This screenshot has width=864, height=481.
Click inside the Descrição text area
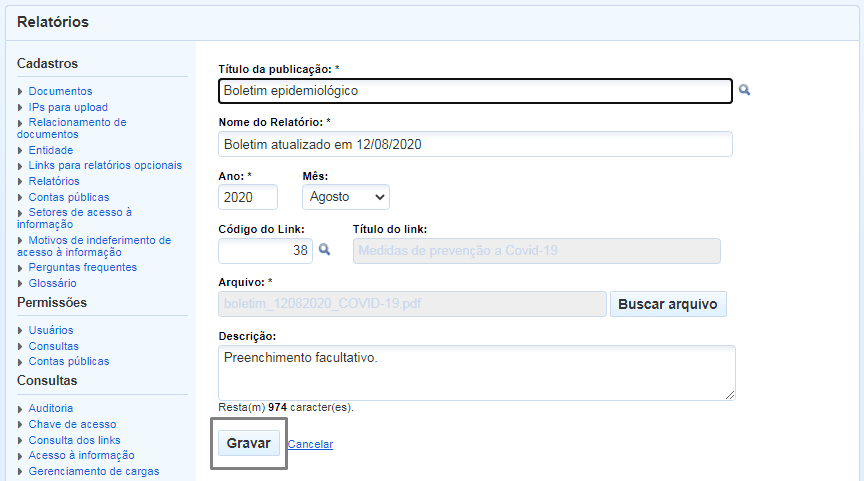[476, 373]
